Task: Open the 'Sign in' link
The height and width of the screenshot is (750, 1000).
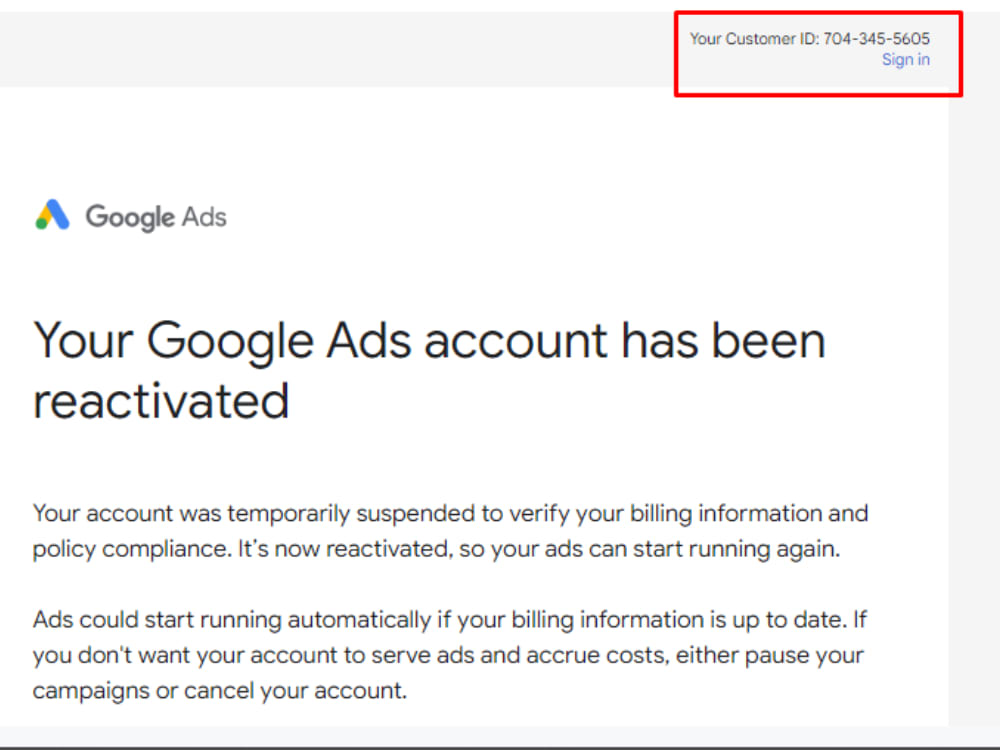Action: point(905,59)
